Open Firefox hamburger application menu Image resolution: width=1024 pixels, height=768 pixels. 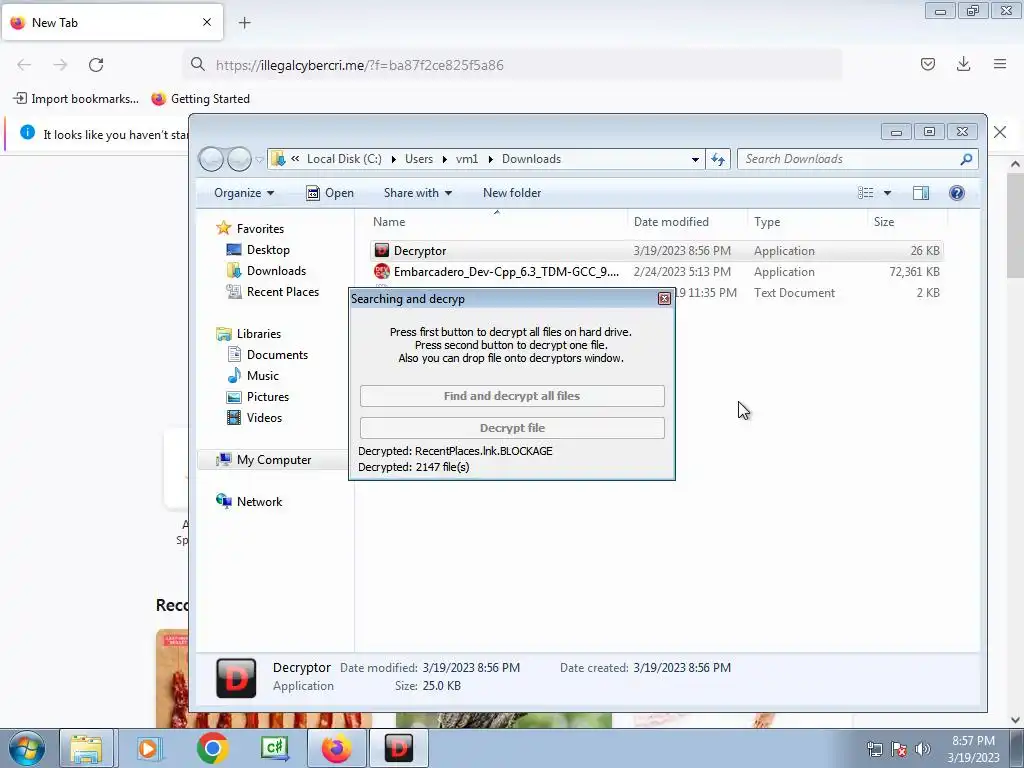[1000, 64]
